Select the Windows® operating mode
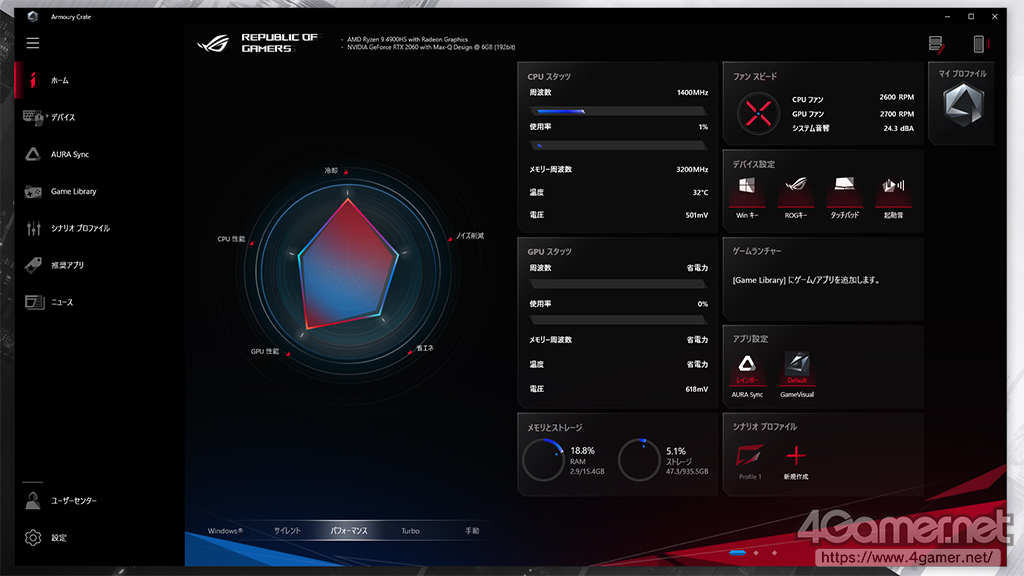The height and width of the screenshot is (576, 1024). 225,531
